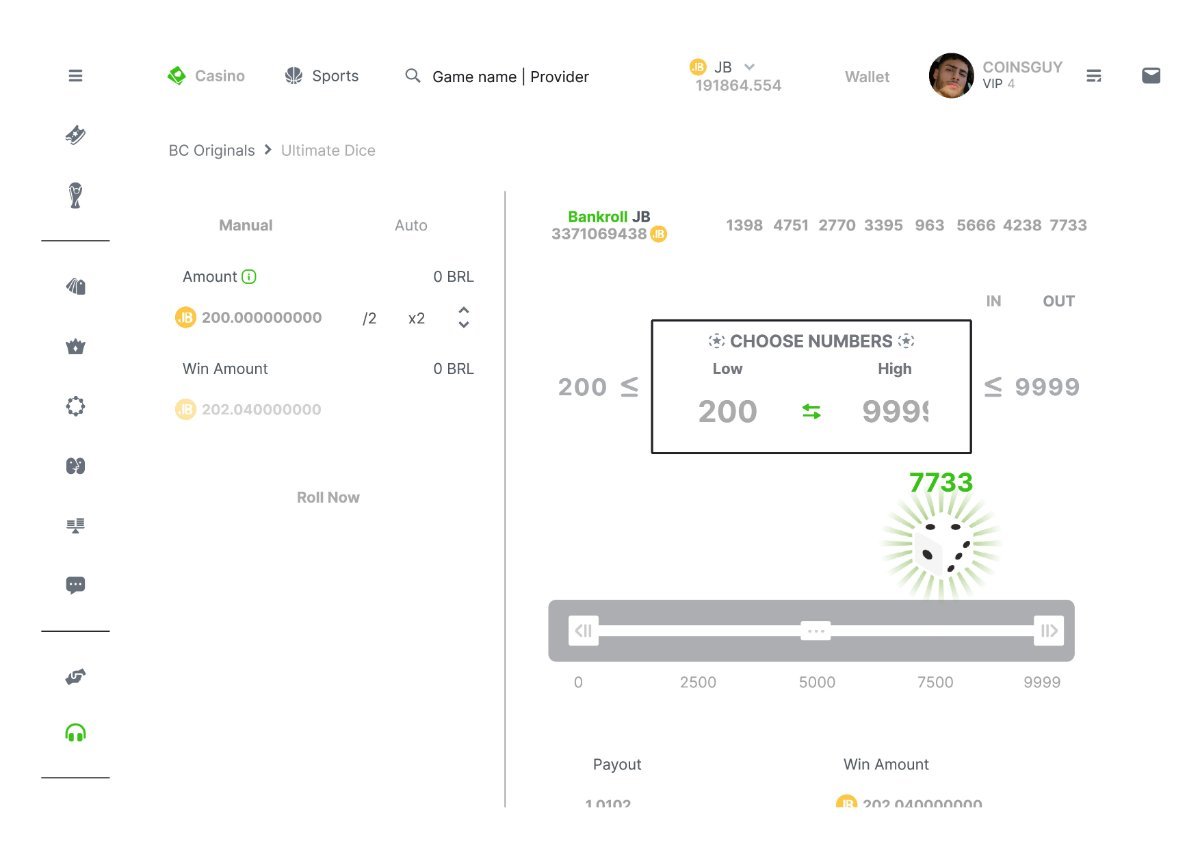Switch to the Auto tab

[x=410, y=226]
